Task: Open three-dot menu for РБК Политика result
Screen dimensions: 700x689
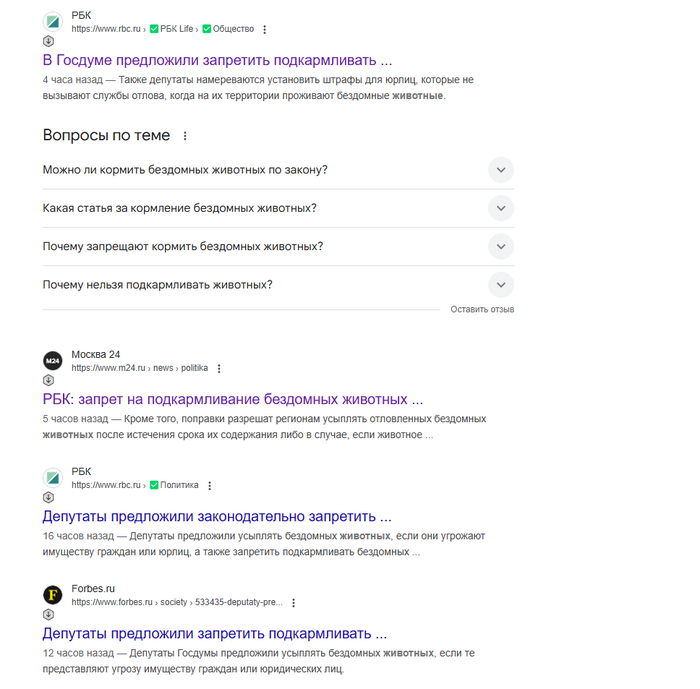Action: (209, 486)
